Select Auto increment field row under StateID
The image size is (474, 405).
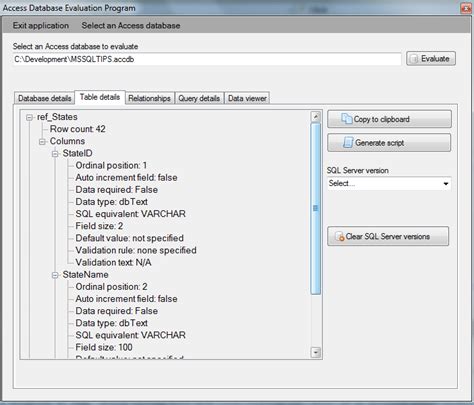(x=126, y=178)
